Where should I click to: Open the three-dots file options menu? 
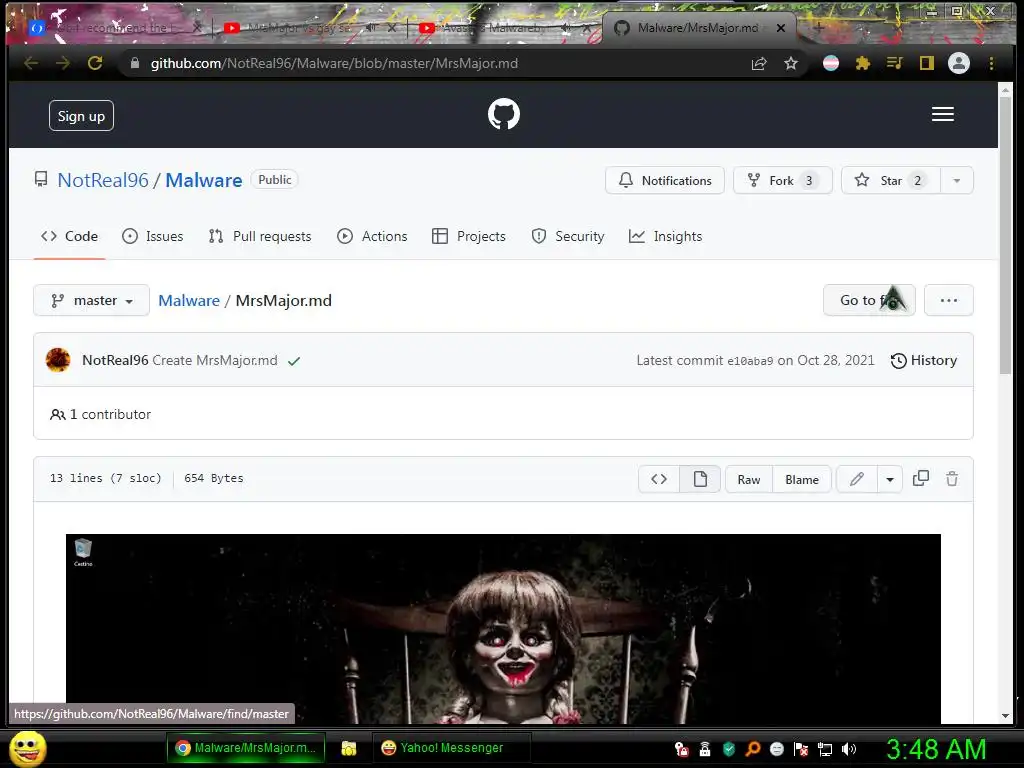click(948, 300)
